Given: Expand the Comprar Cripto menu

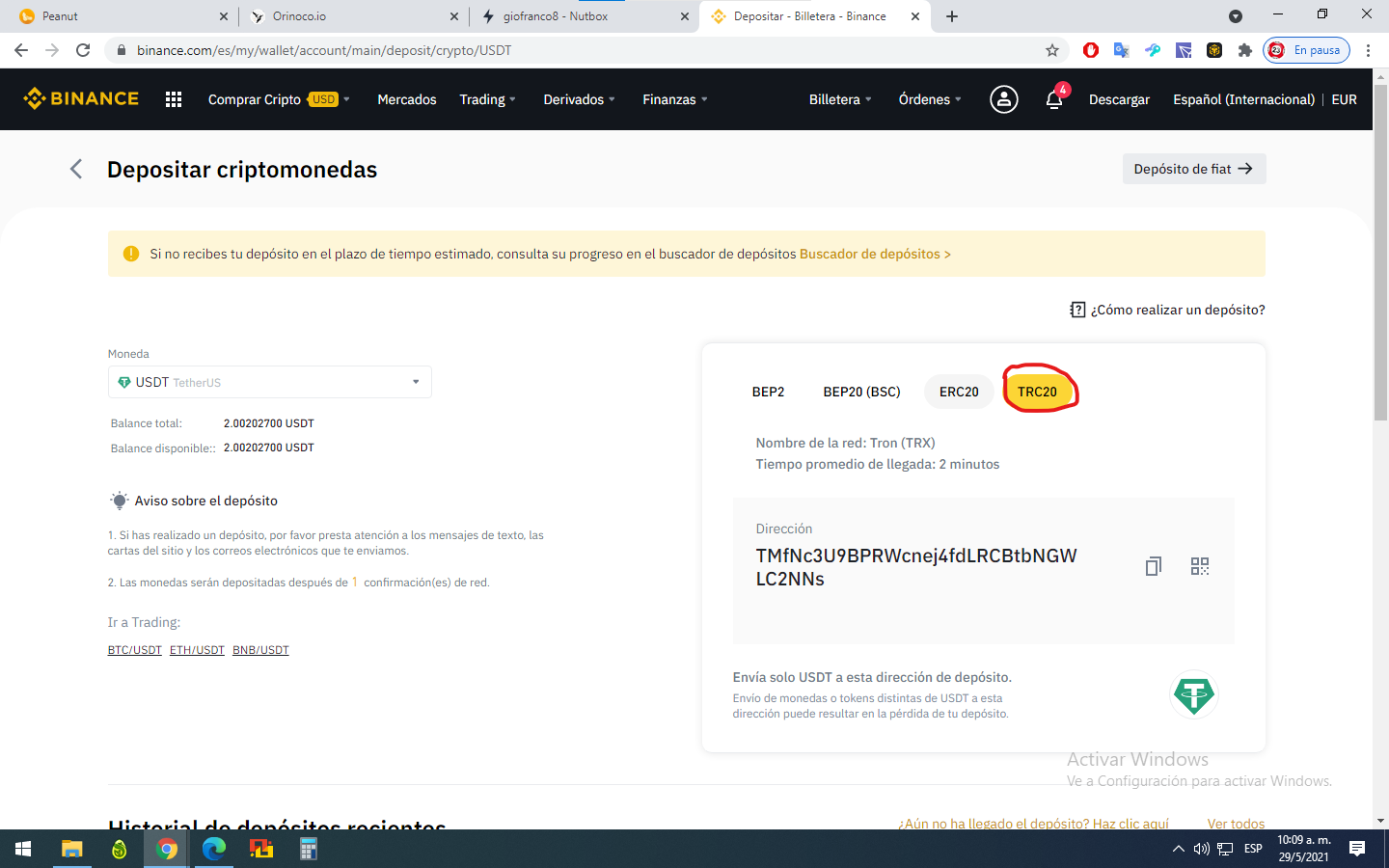Looking at the screenshot, I should click(x=279, y=99).
